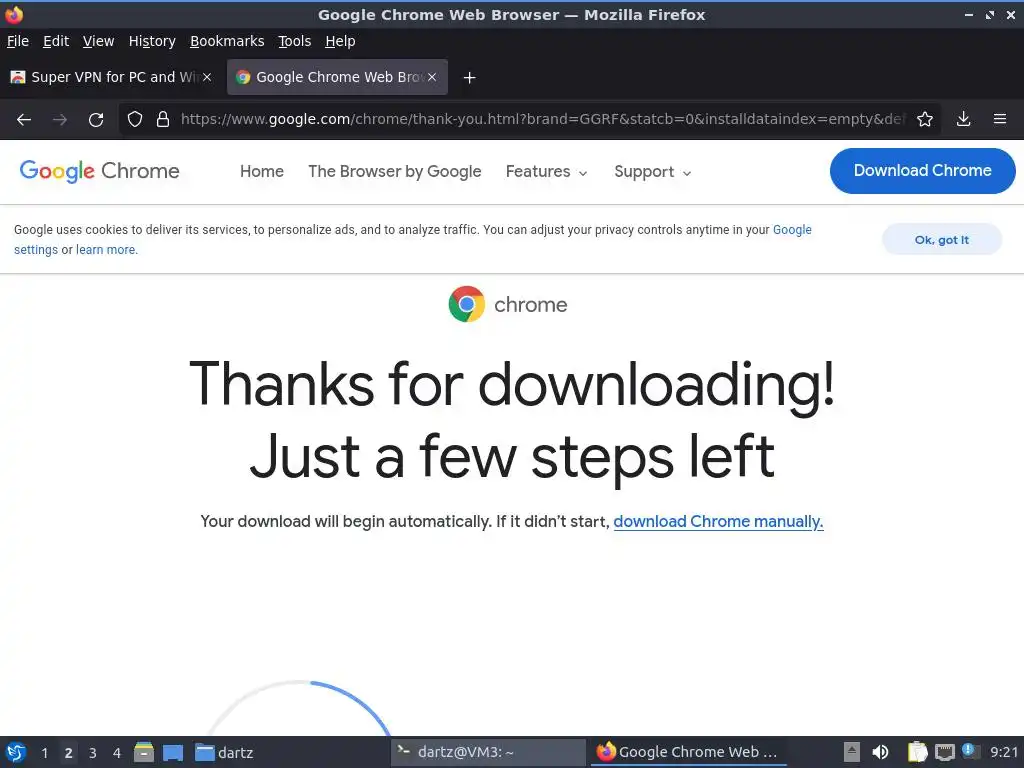Click the taskbar clock showing 9:21
Image resolution: width=1024 pixels, height=768 pixels.
[x=1004, y=752]
